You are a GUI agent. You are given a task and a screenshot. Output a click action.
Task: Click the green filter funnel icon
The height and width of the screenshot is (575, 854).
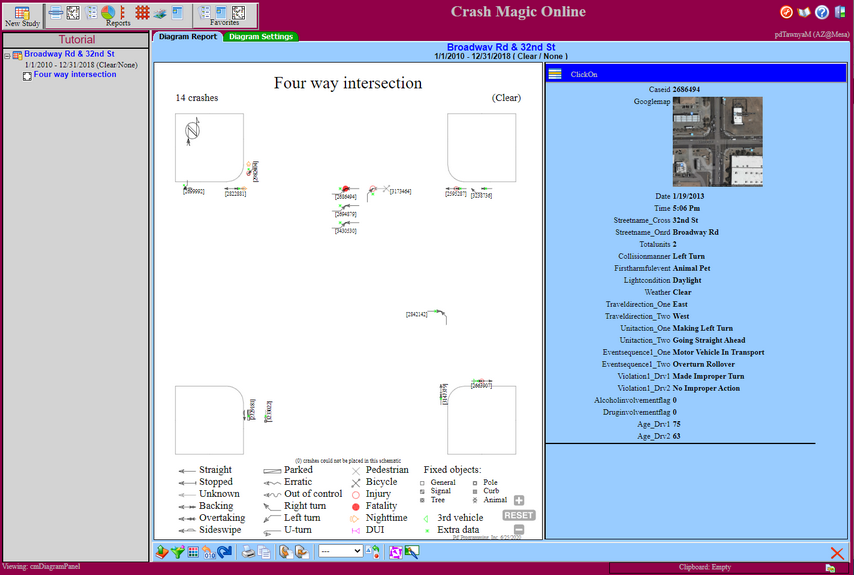177,551
